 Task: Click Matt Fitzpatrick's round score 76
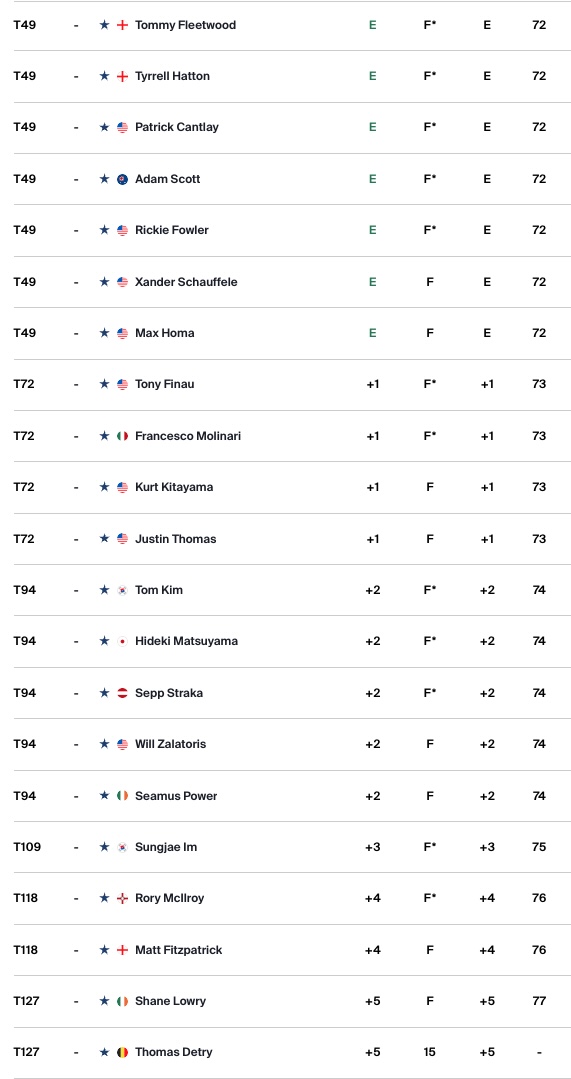point(539,950)
